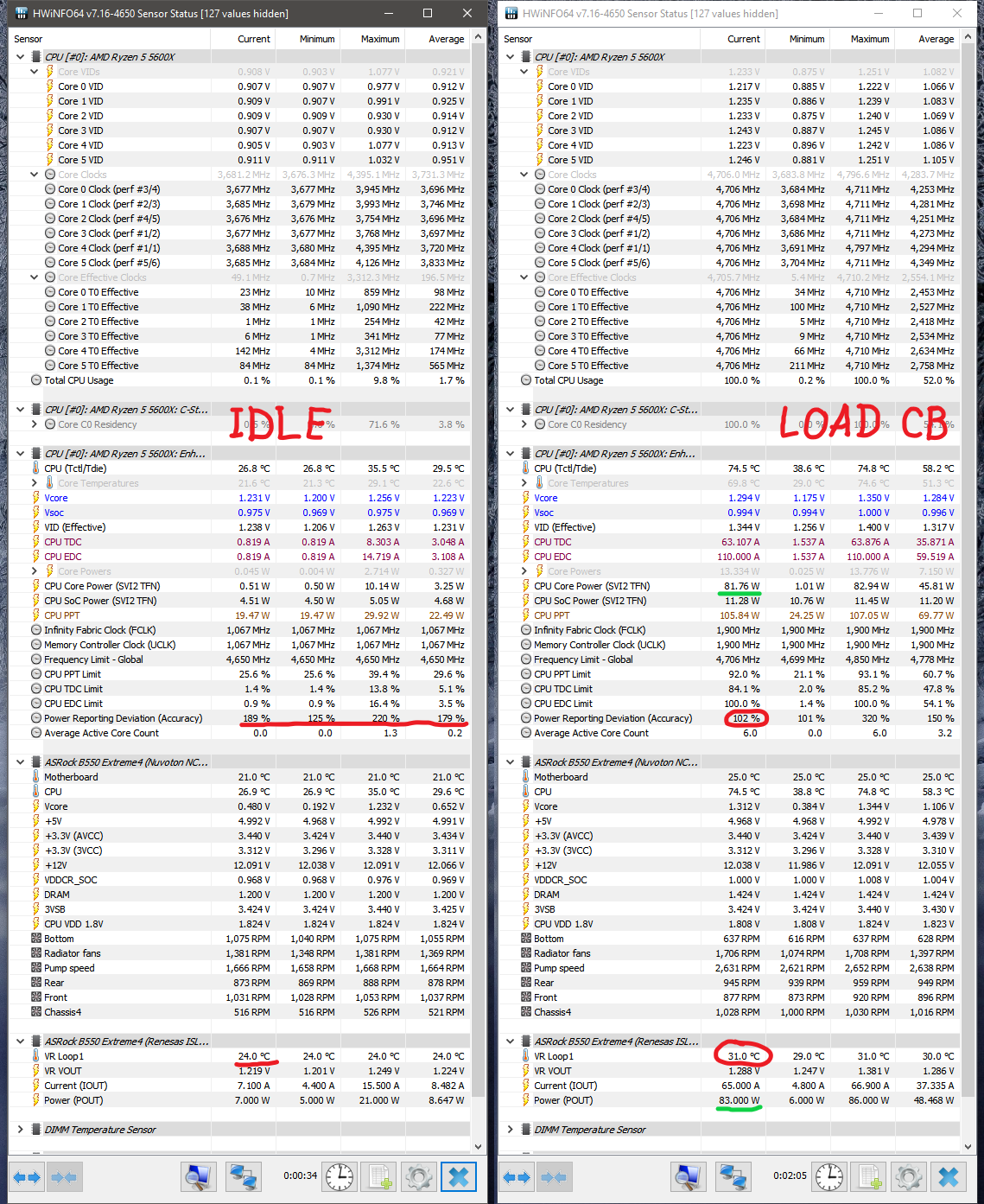Open remote network monitoring icon in left window

244,1176
